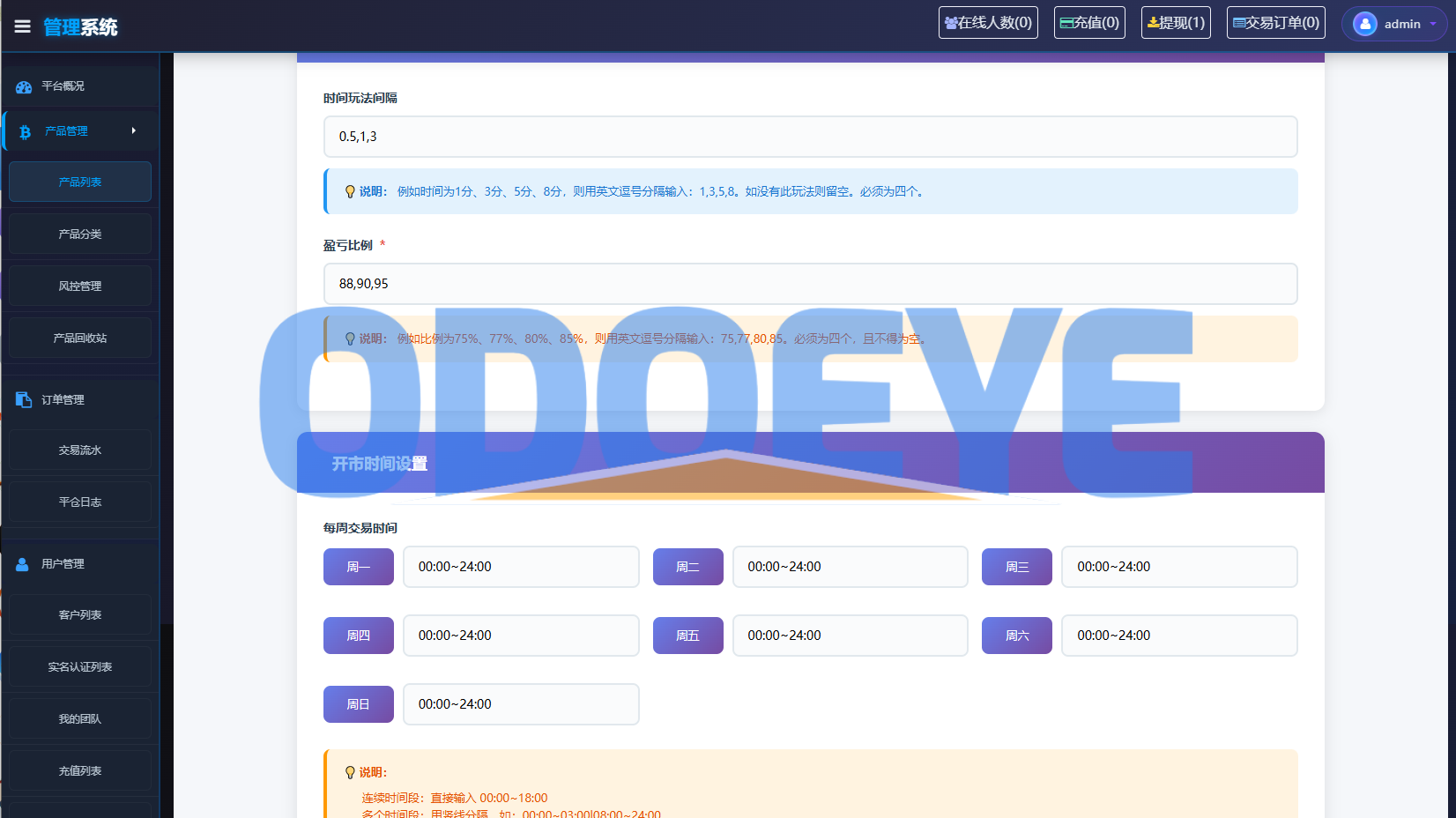The image size is (1456, 818).
Task: Click the bitcoin icon beside 产品管理
Action: 26,131
